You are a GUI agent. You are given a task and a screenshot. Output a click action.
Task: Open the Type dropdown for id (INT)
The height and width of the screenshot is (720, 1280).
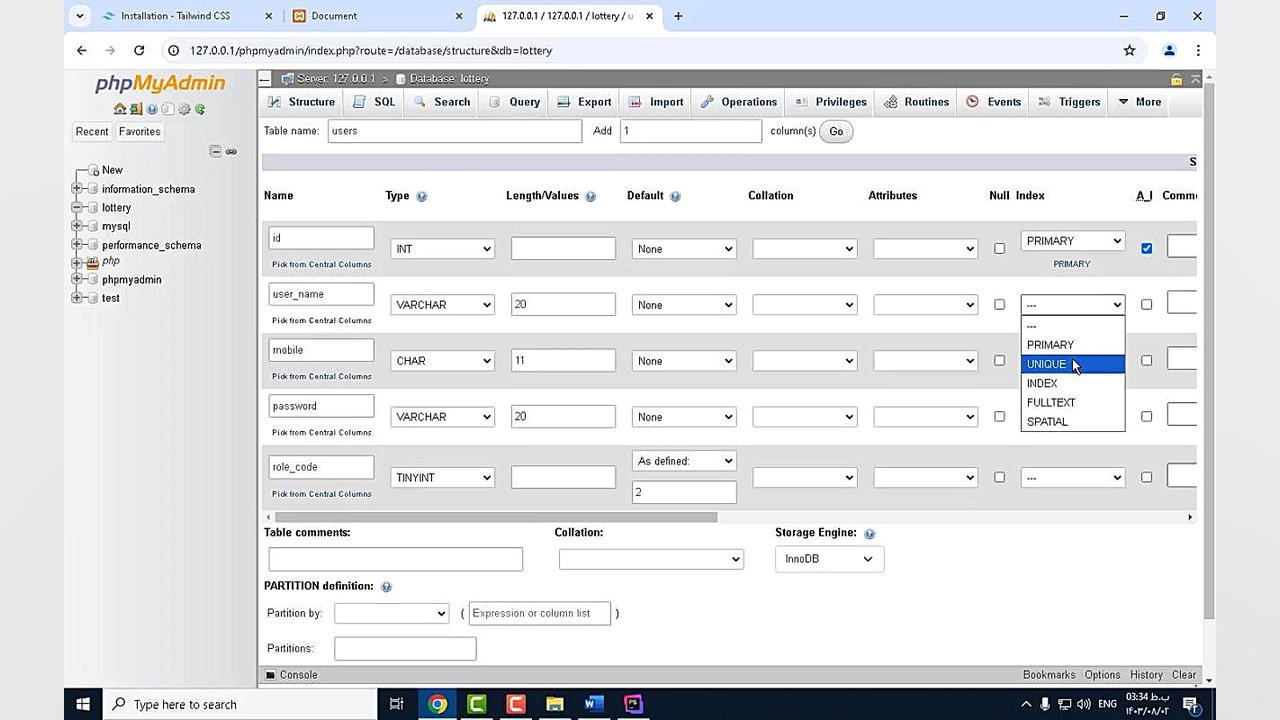pos(443,249)
